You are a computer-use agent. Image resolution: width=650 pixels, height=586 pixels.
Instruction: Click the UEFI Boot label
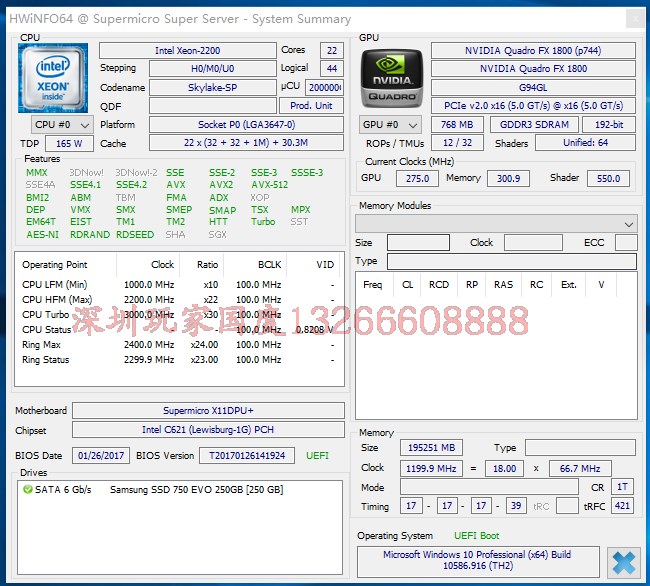point(477,536)
